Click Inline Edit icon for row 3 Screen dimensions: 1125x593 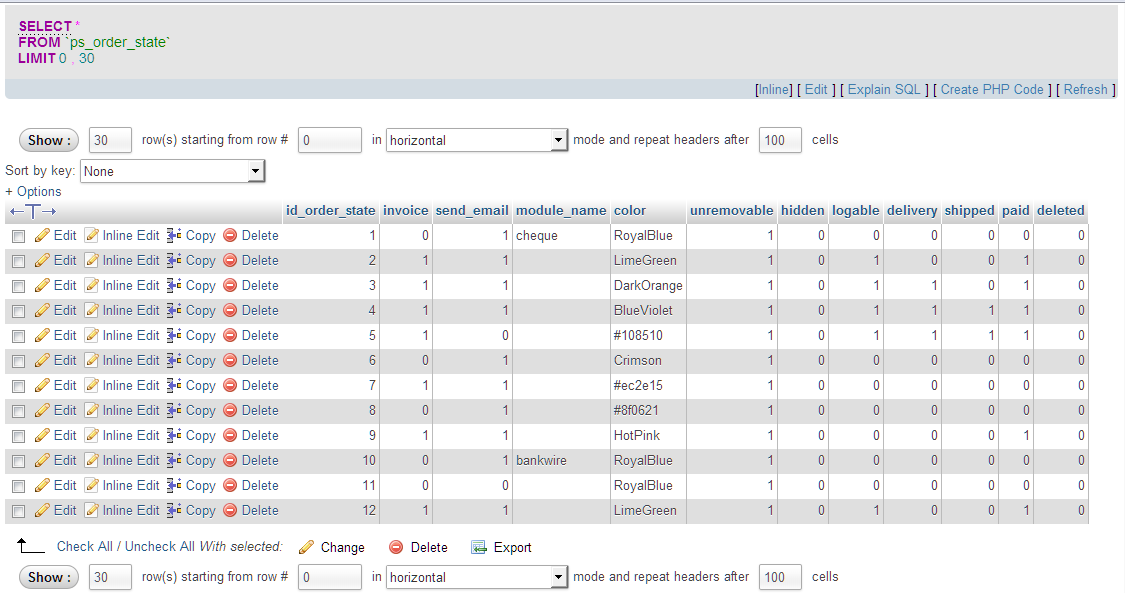[x=92, y=286]
